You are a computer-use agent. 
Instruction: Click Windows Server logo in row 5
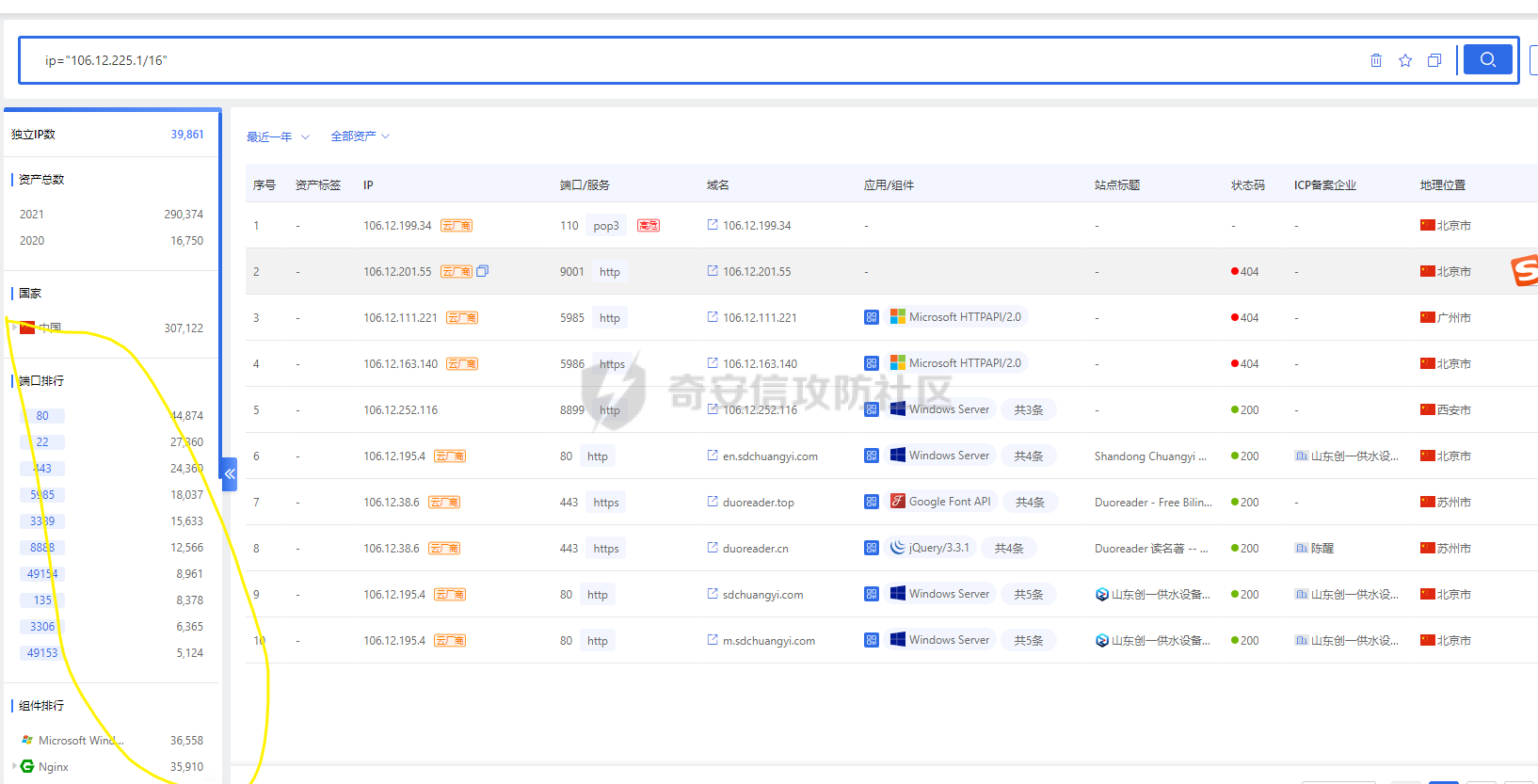(x=898, y=408)
